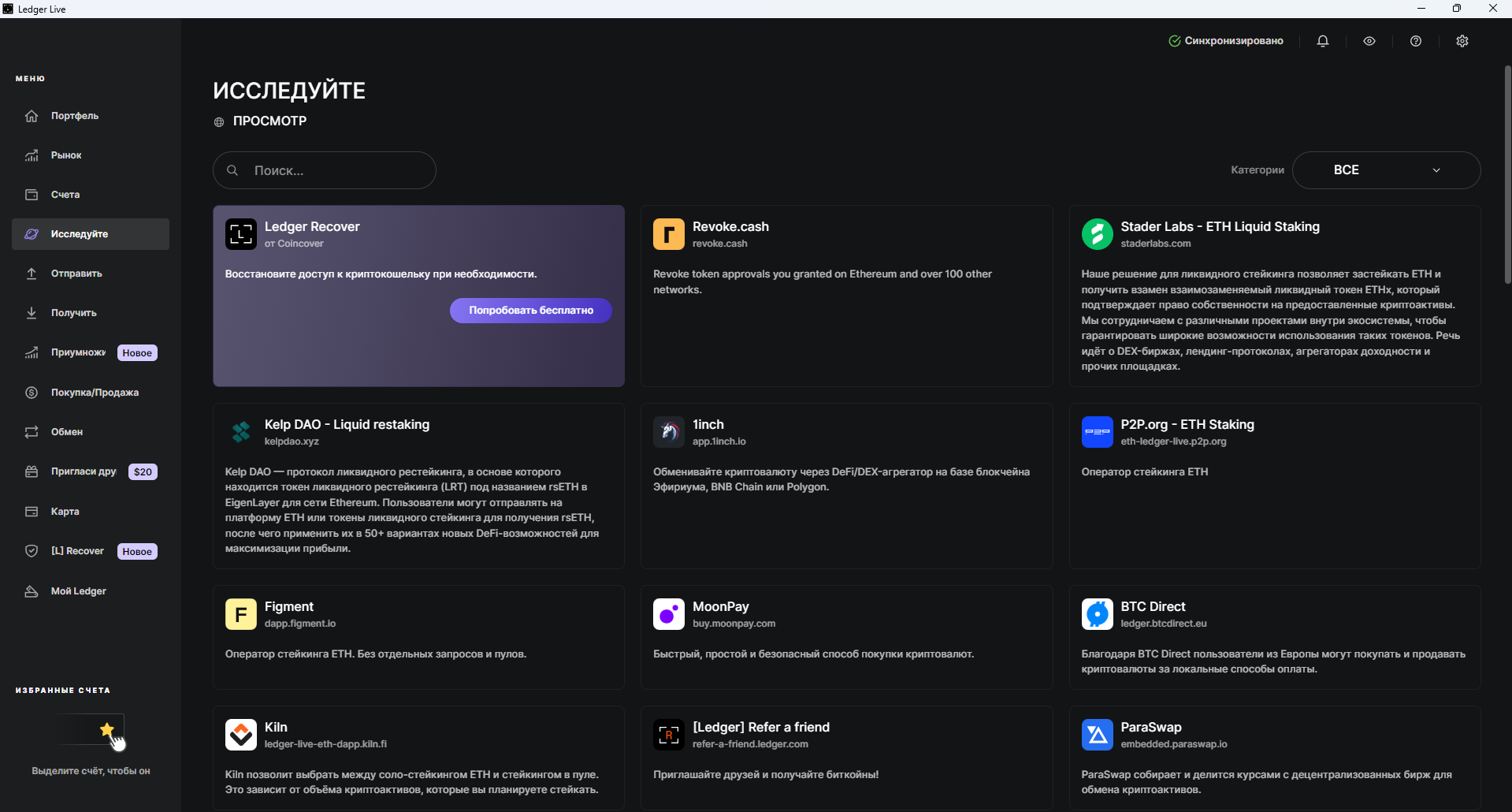The width and height of the screenshot is (1512, 812).
Task: Go to Портфель menu item
Action: [91, 116]
